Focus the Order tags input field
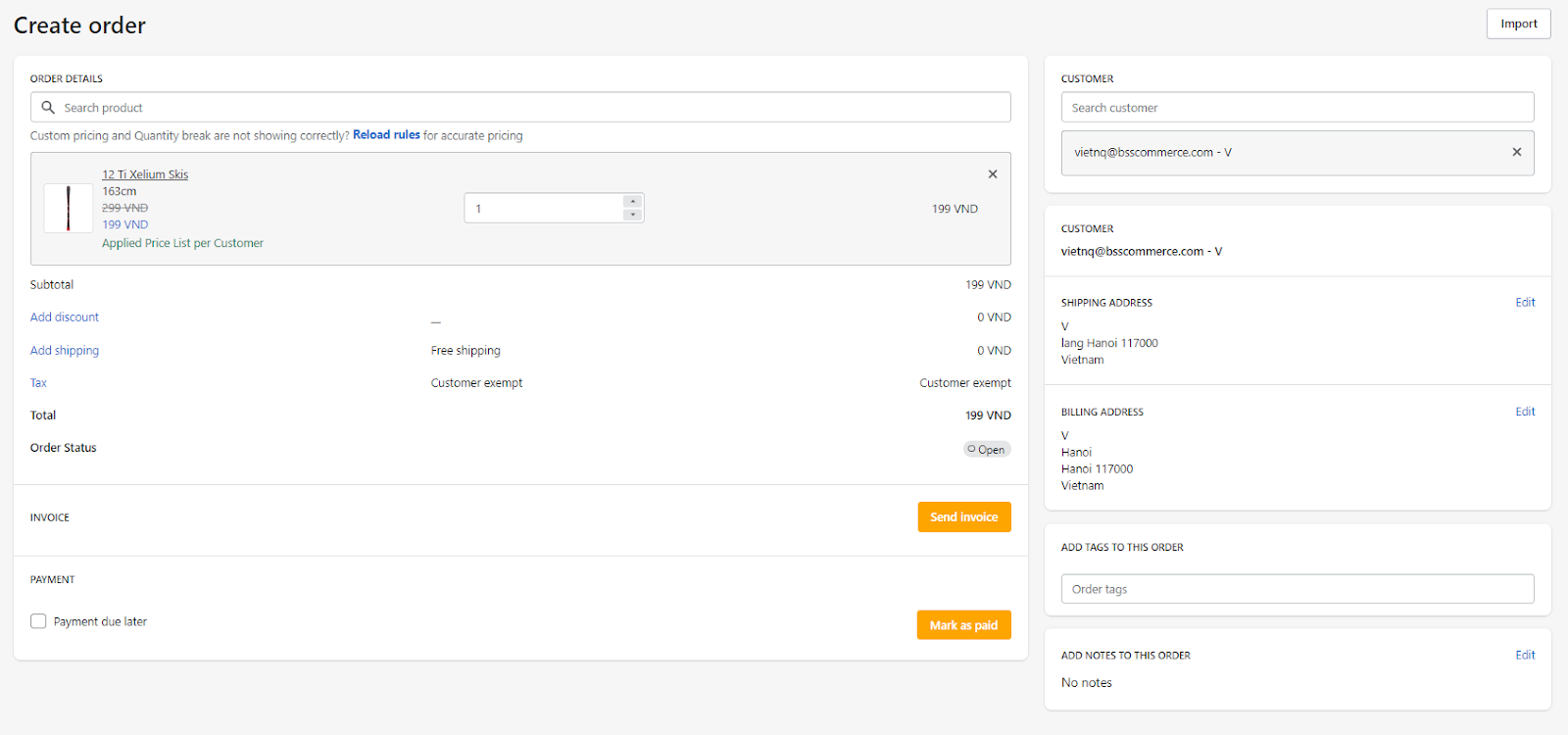1568x735 pixels. [x=1298, y=589]
